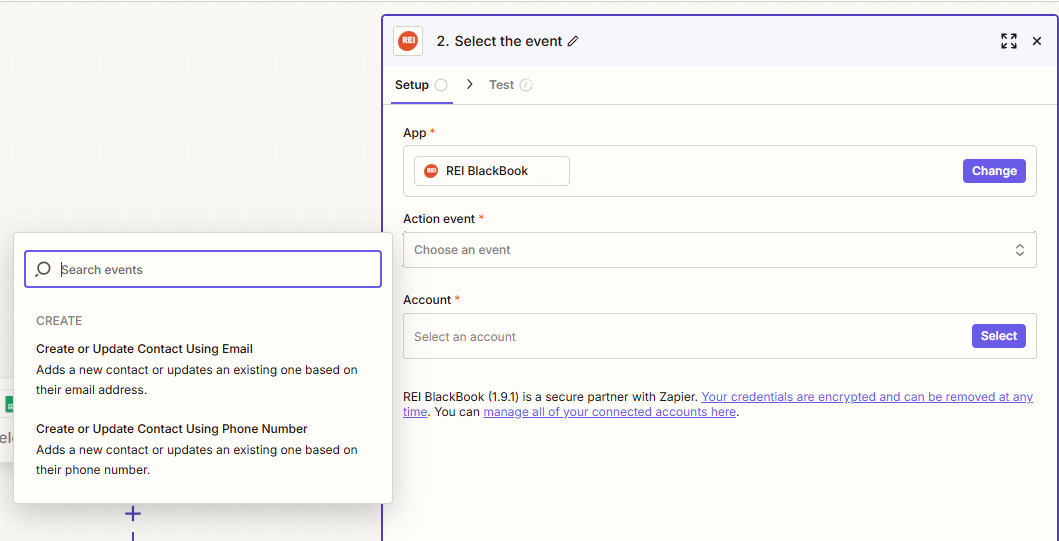This screenshot has width=1059, height=541.
Task: Click the Change app button
Action: pyautogui.click(x=994, y=171)
